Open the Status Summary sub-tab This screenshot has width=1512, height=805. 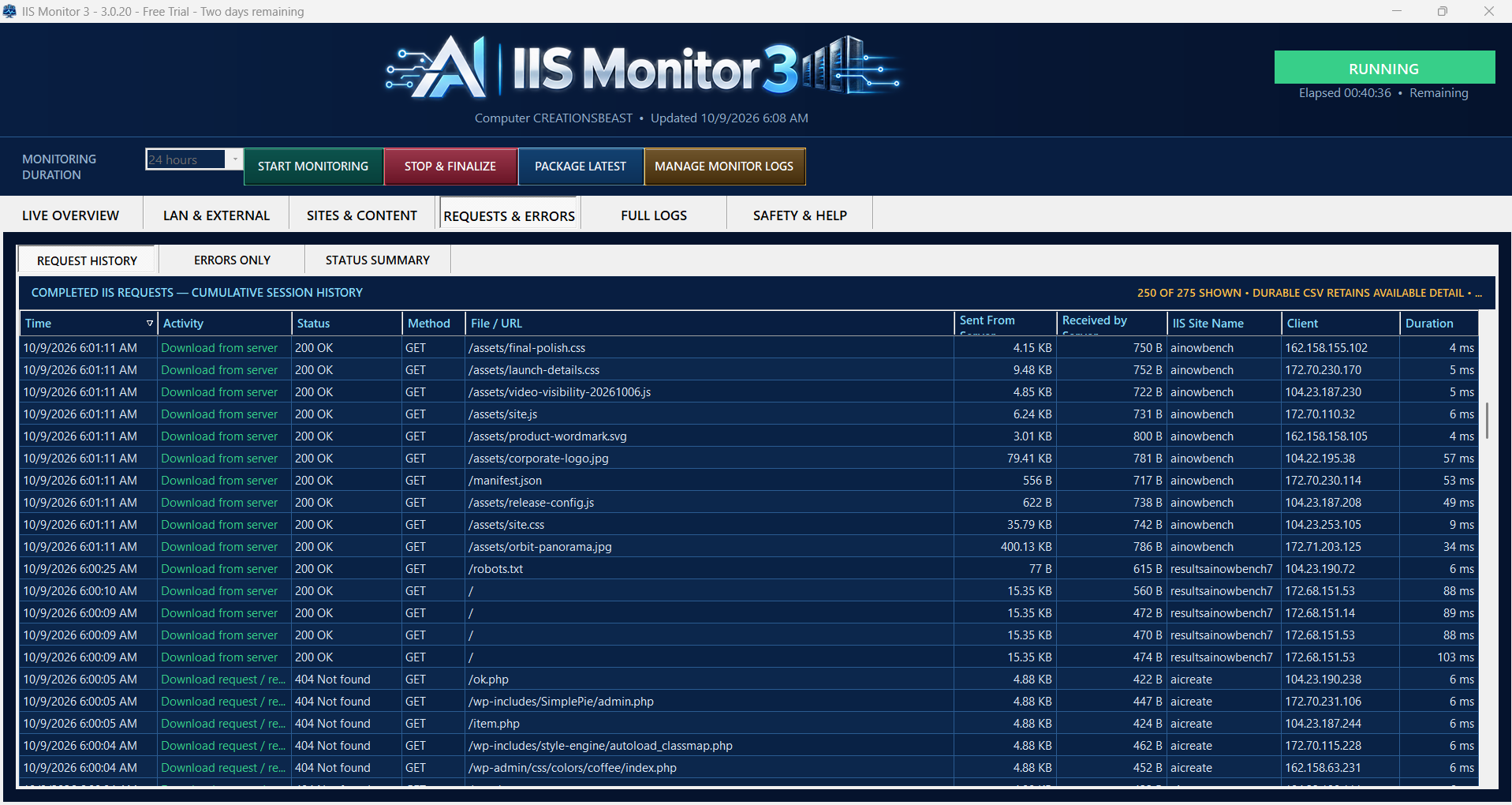pos(378,260)
